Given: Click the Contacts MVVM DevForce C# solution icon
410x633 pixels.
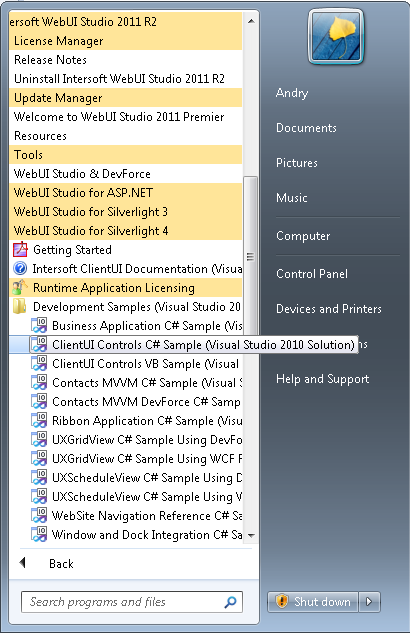Looking at the screenshot, I should click(39, 401).
